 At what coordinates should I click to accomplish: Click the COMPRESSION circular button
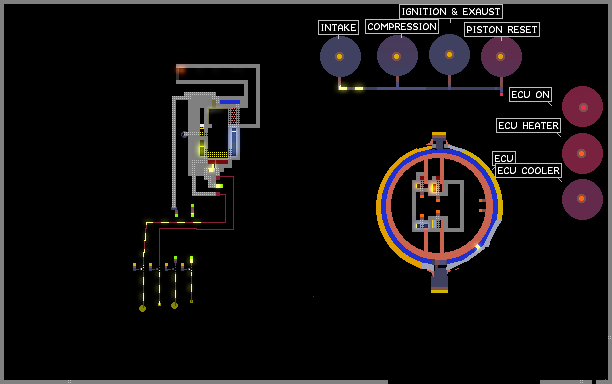tap(397, 56)
